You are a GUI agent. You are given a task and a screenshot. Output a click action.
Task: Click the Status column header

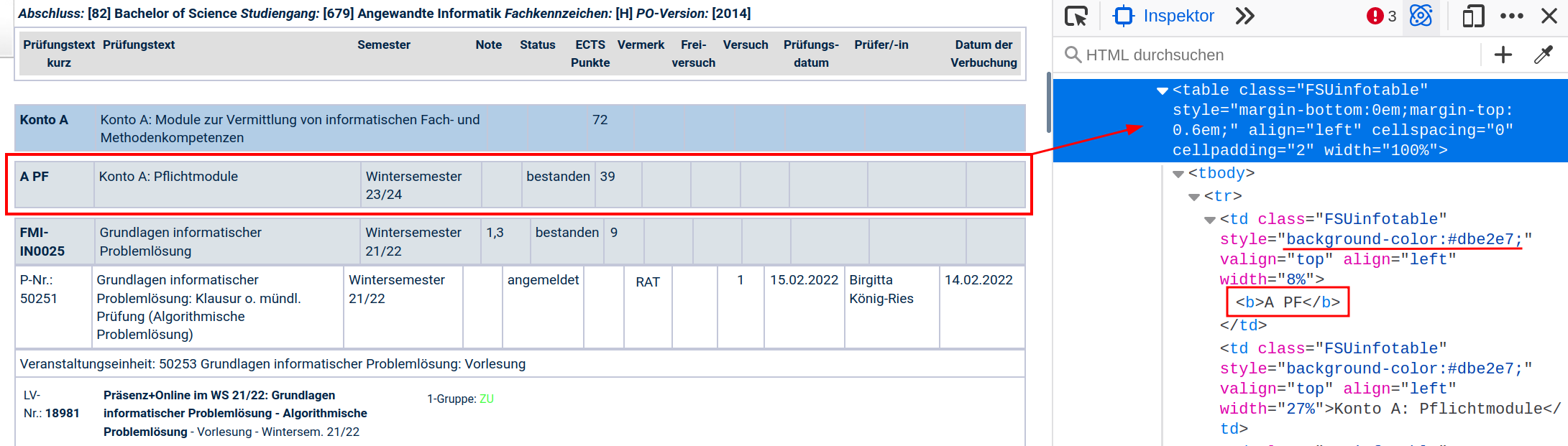(x=538, y=45)
